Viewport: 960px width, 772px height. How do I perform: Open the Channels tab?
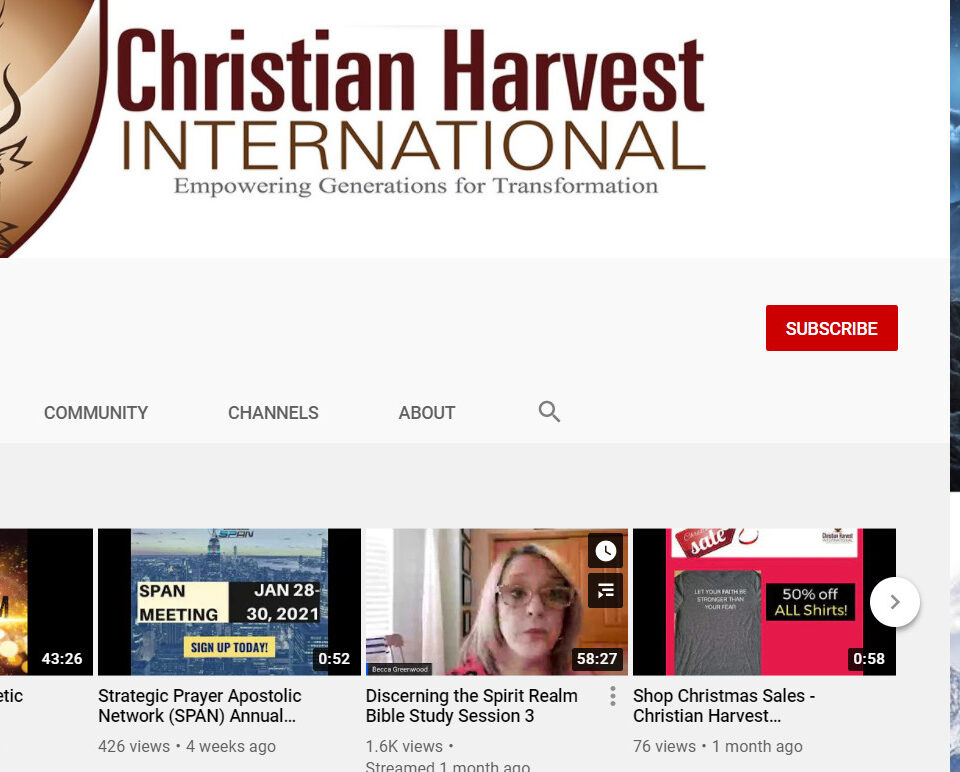point(273,413)
